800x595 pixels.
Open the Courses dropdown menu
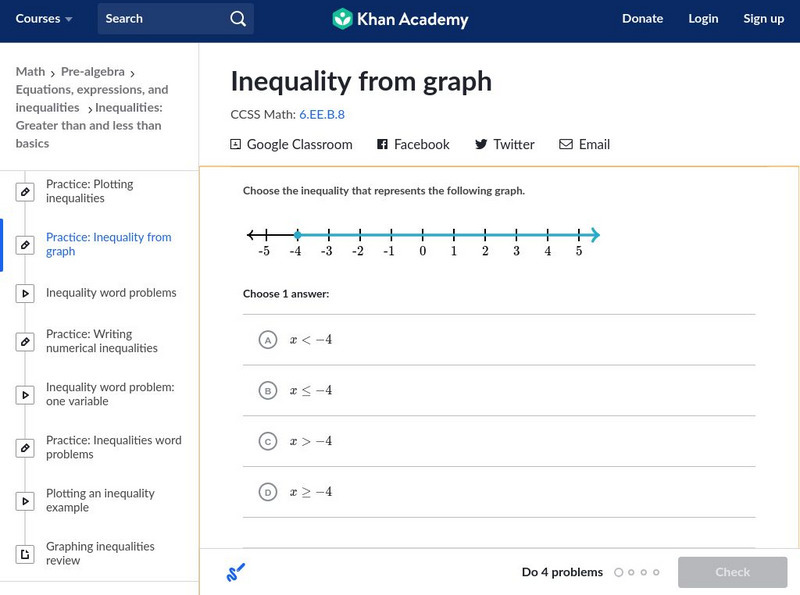coord(44,19)
